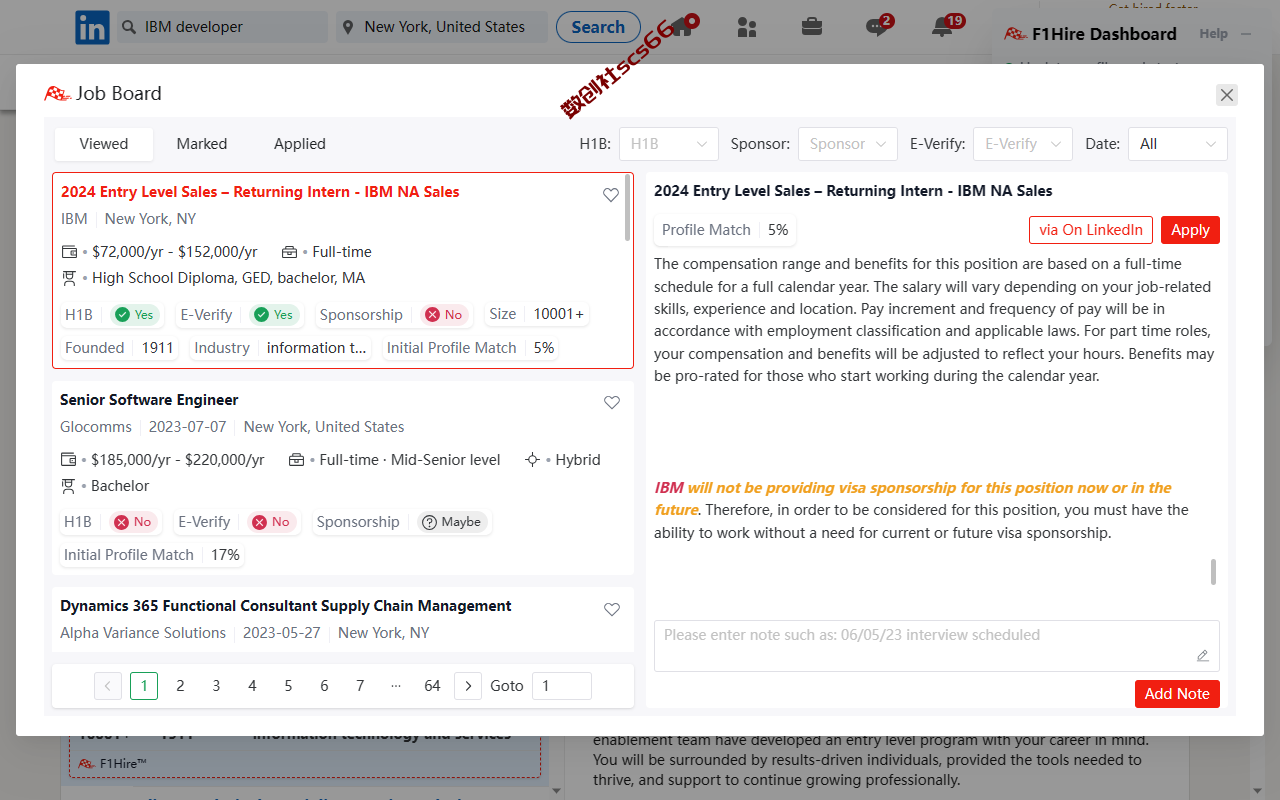
Task: Open the 2024 Entry Level Sales job title
Action: click(260, 192)
